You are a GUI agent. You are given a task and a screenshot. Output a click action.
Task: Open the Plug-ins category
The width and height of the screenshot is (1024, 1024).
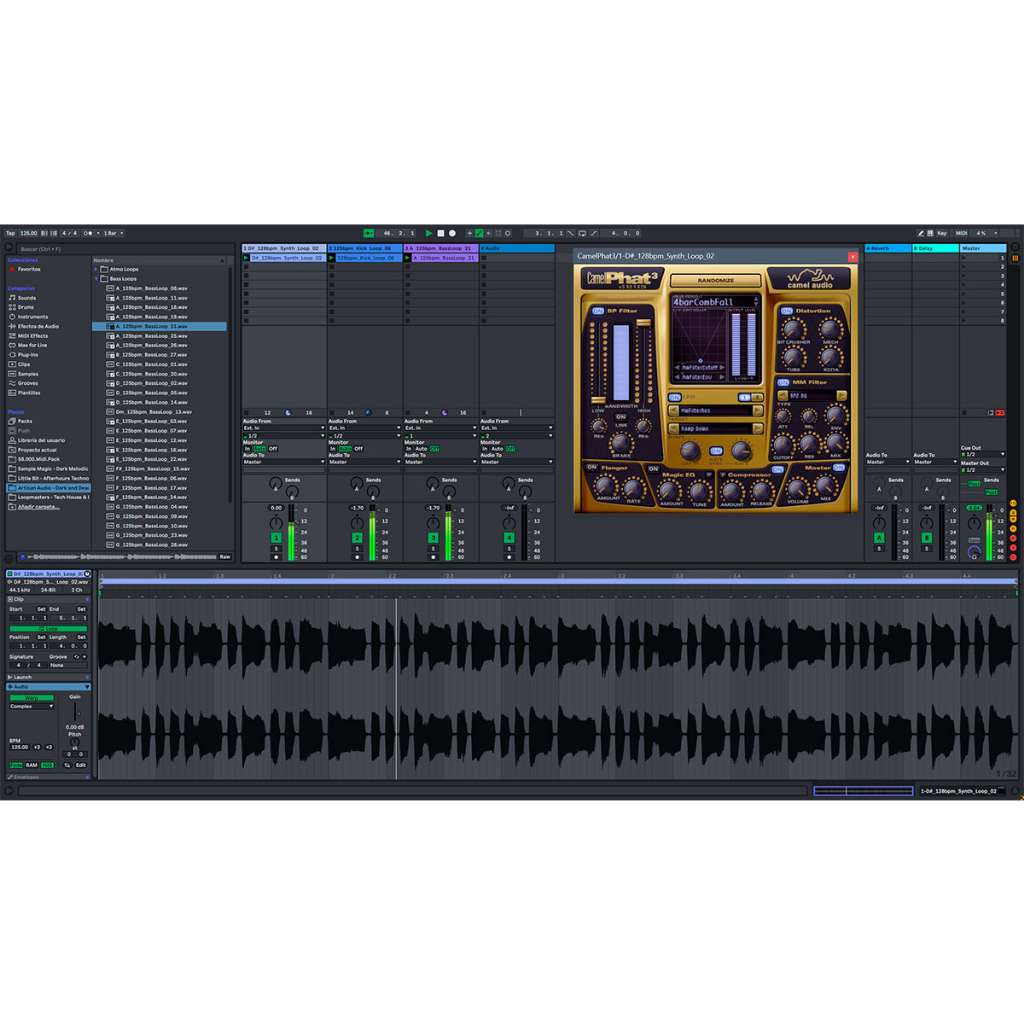pos(24,355)
